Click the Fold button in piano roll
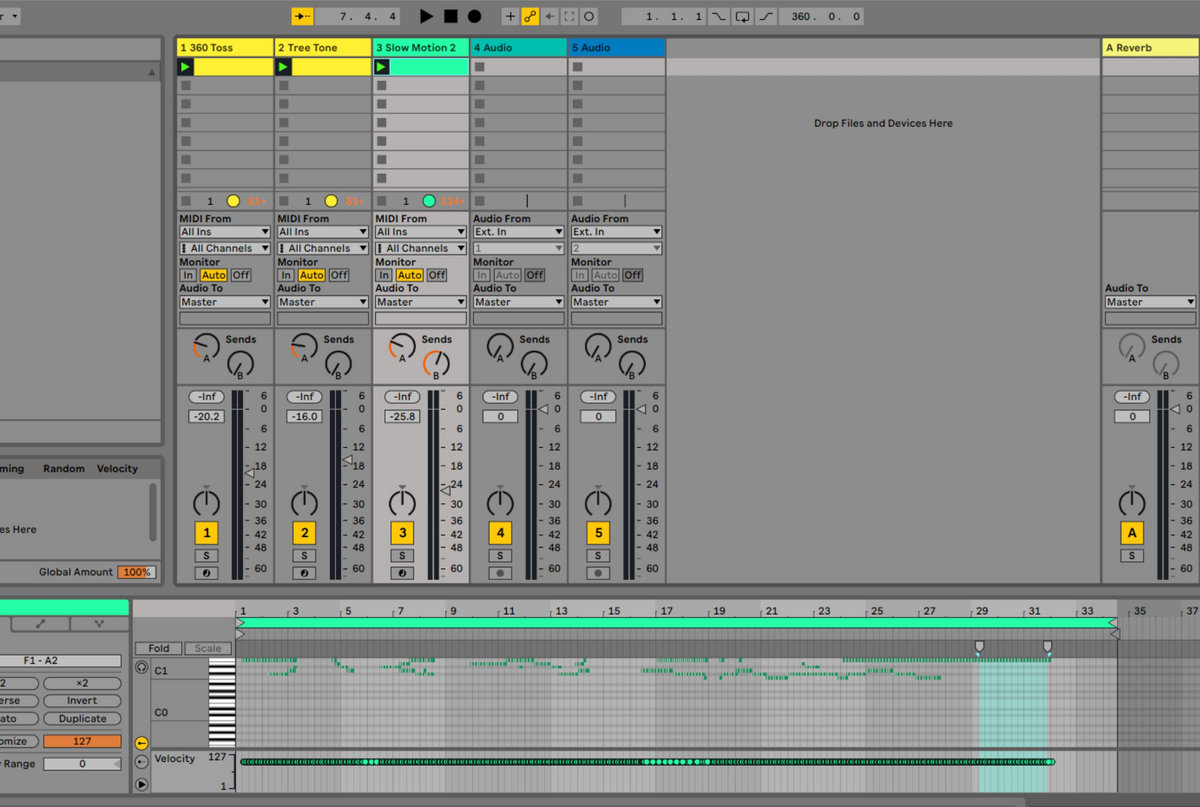This screenshot has width=1200, height=807. click(158, 648)
